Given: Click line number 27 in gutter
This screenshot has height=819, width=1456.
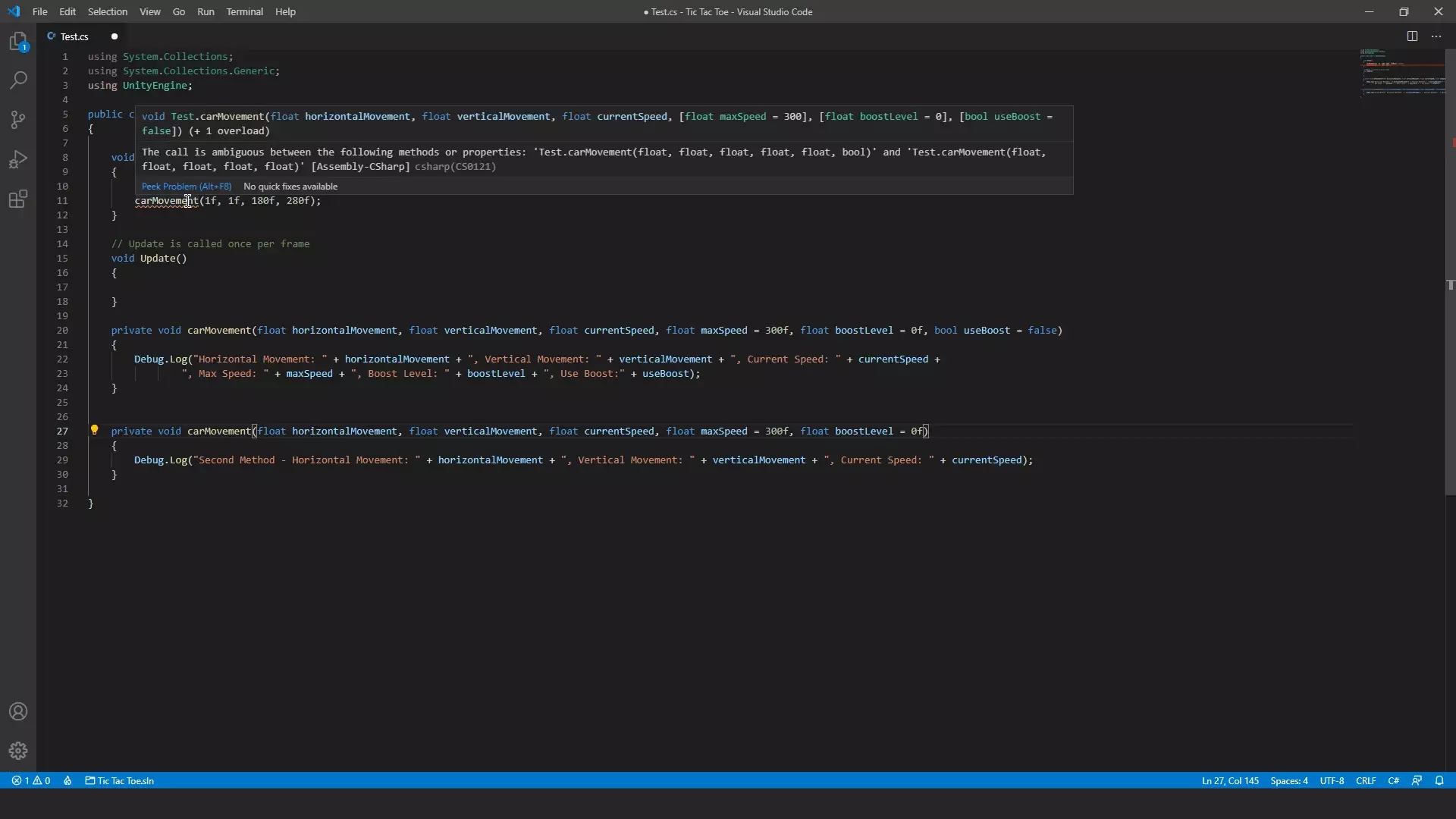Looking at the screenshot, I should 62,431.
